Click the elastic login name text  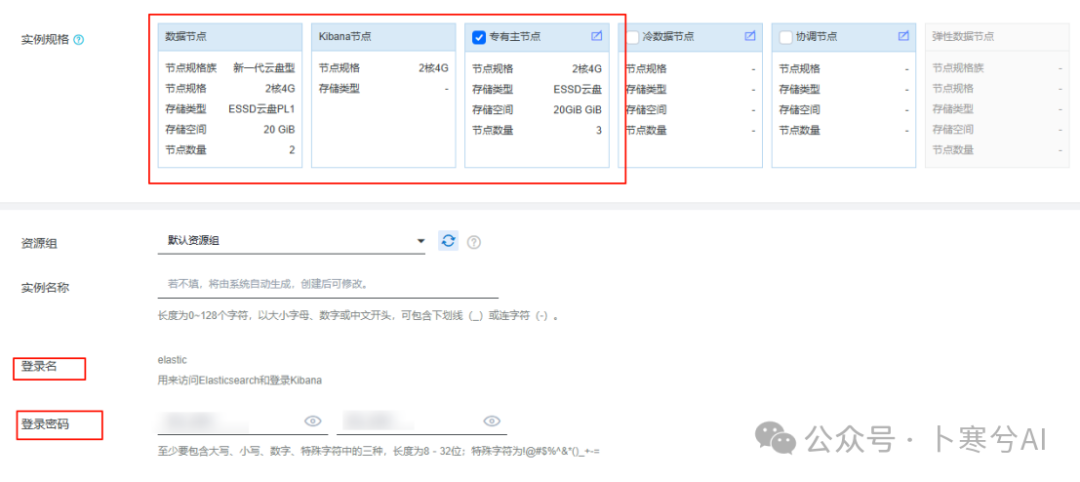[172, 359]
